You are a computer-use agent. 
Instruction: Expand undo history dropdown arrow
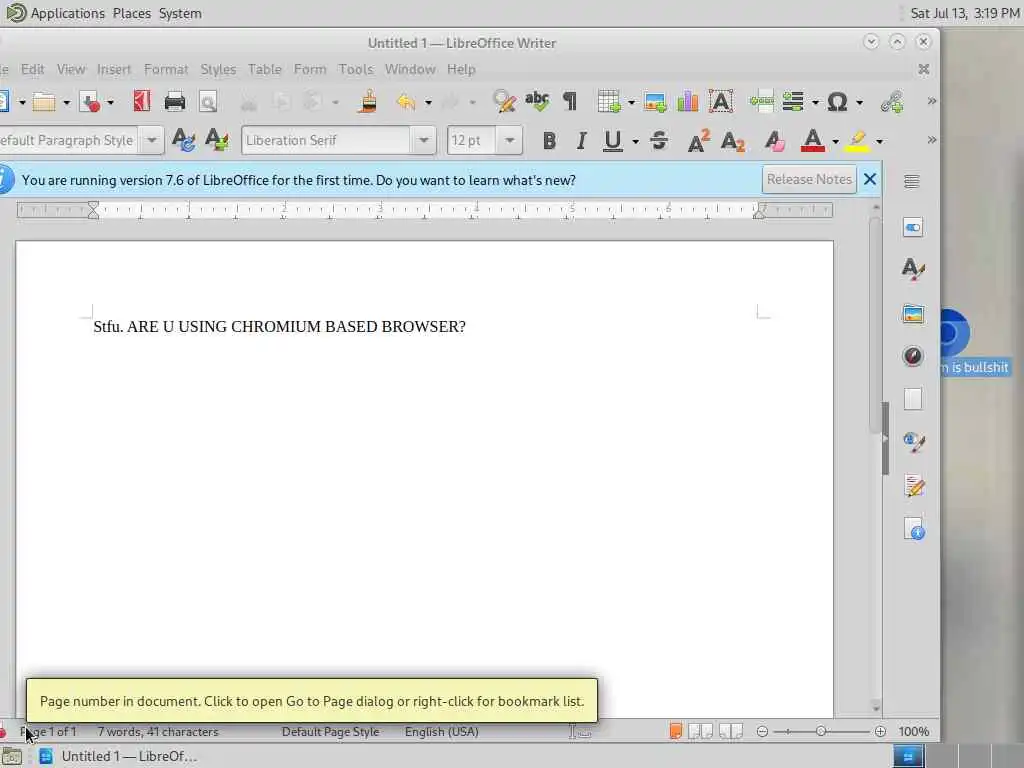(x=428, y=103)
